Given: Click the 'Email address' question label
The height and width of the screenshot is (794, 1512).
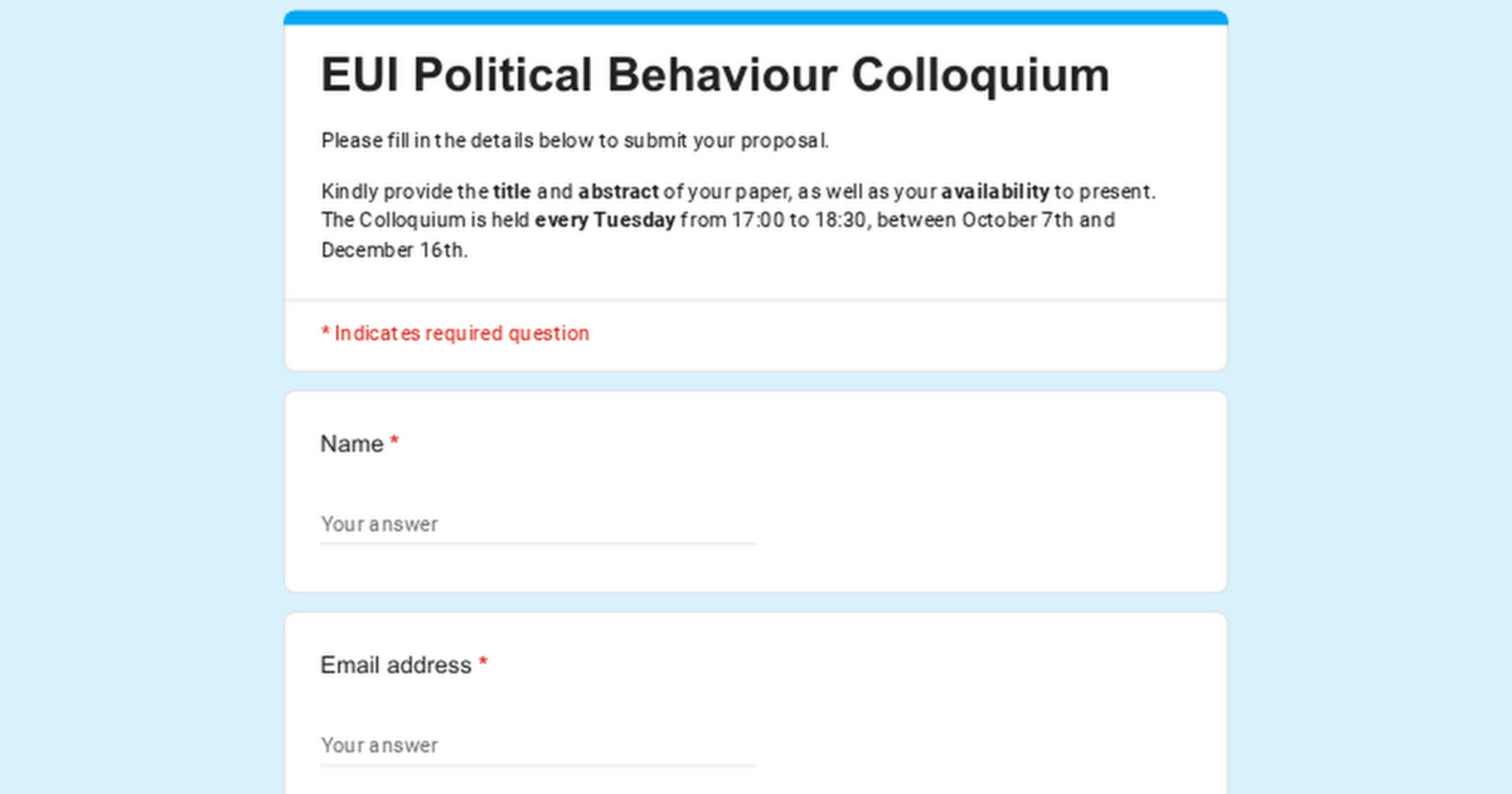Looking at the screenshot, I should click(395, 665).
